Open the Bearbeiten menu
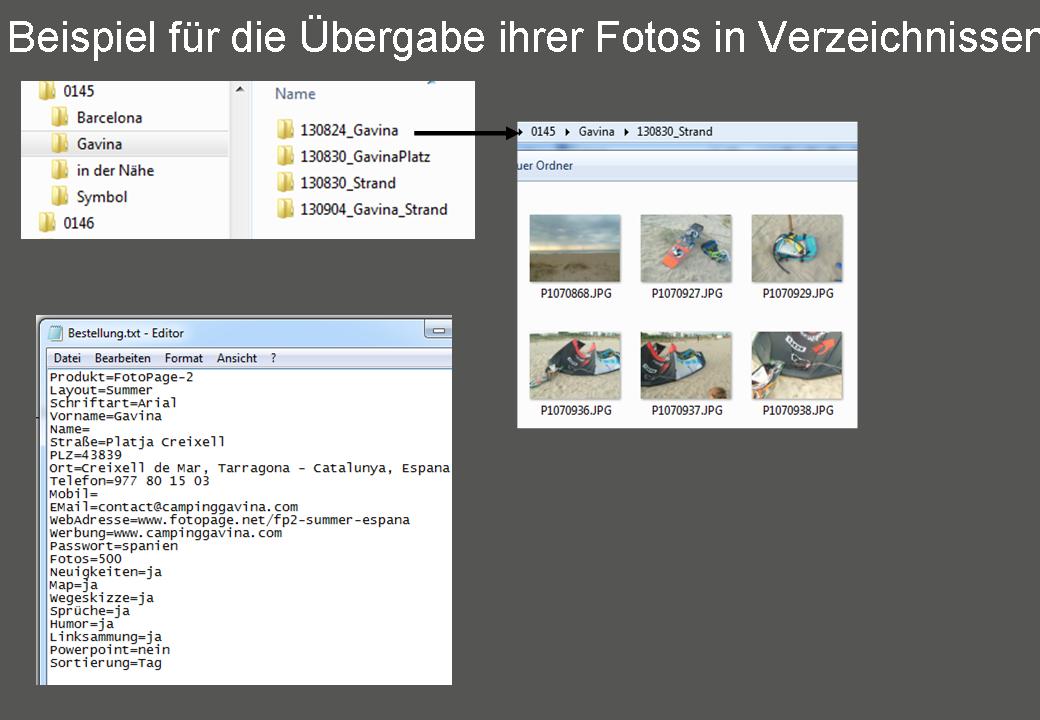The height and width of the screenshot is (720, 1040). [123, 358]
